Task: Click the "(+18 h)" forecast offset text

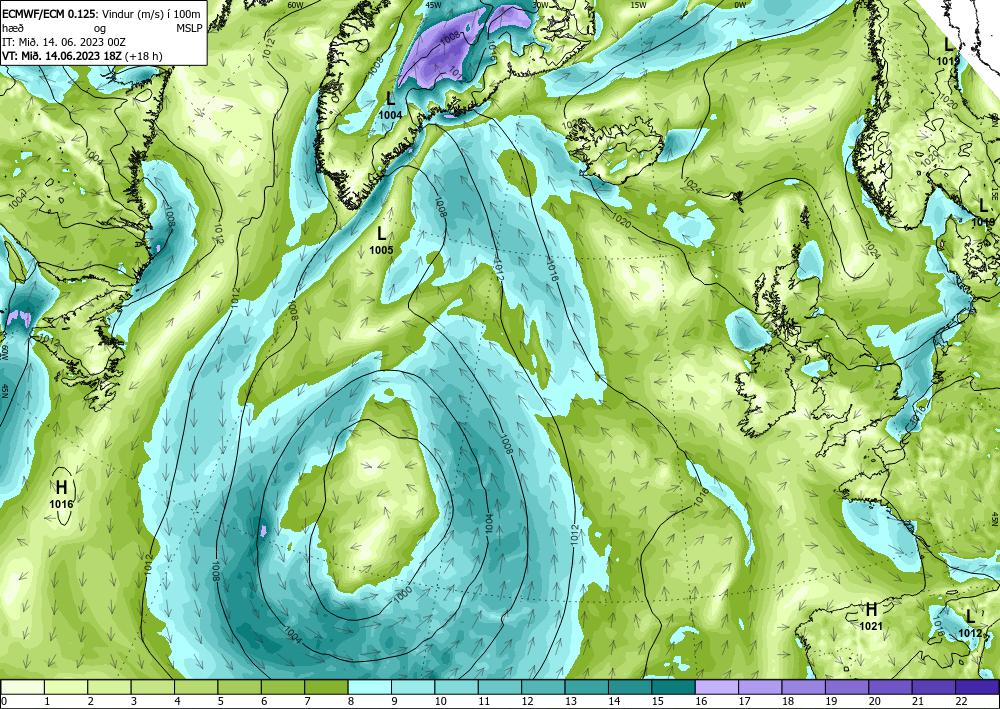Action: pyautogui.click(x=145, y=55)
